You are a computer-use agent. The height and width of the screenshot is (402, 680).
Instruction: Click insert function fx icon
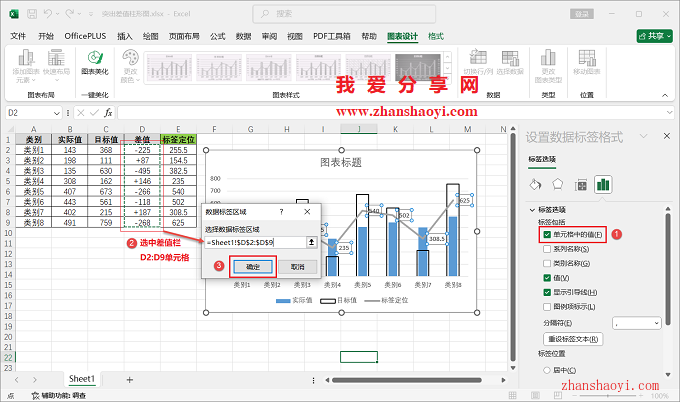(x=108, y=113)
